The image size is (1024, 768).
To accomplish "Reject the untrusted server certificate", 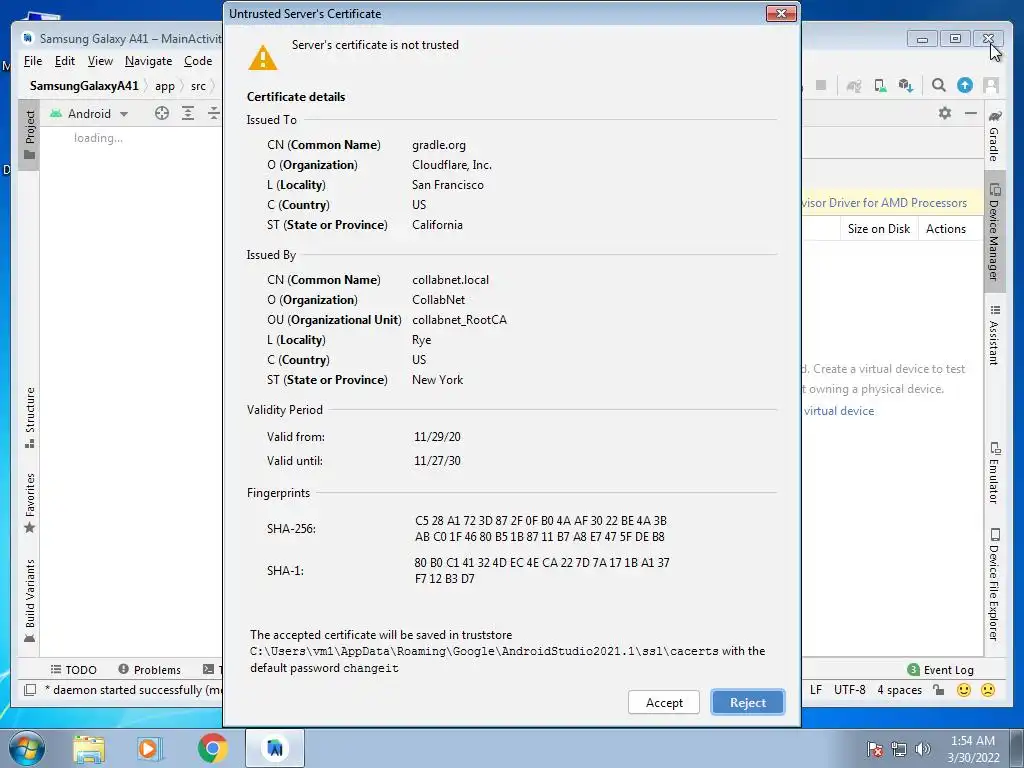I will click(748, 703).
